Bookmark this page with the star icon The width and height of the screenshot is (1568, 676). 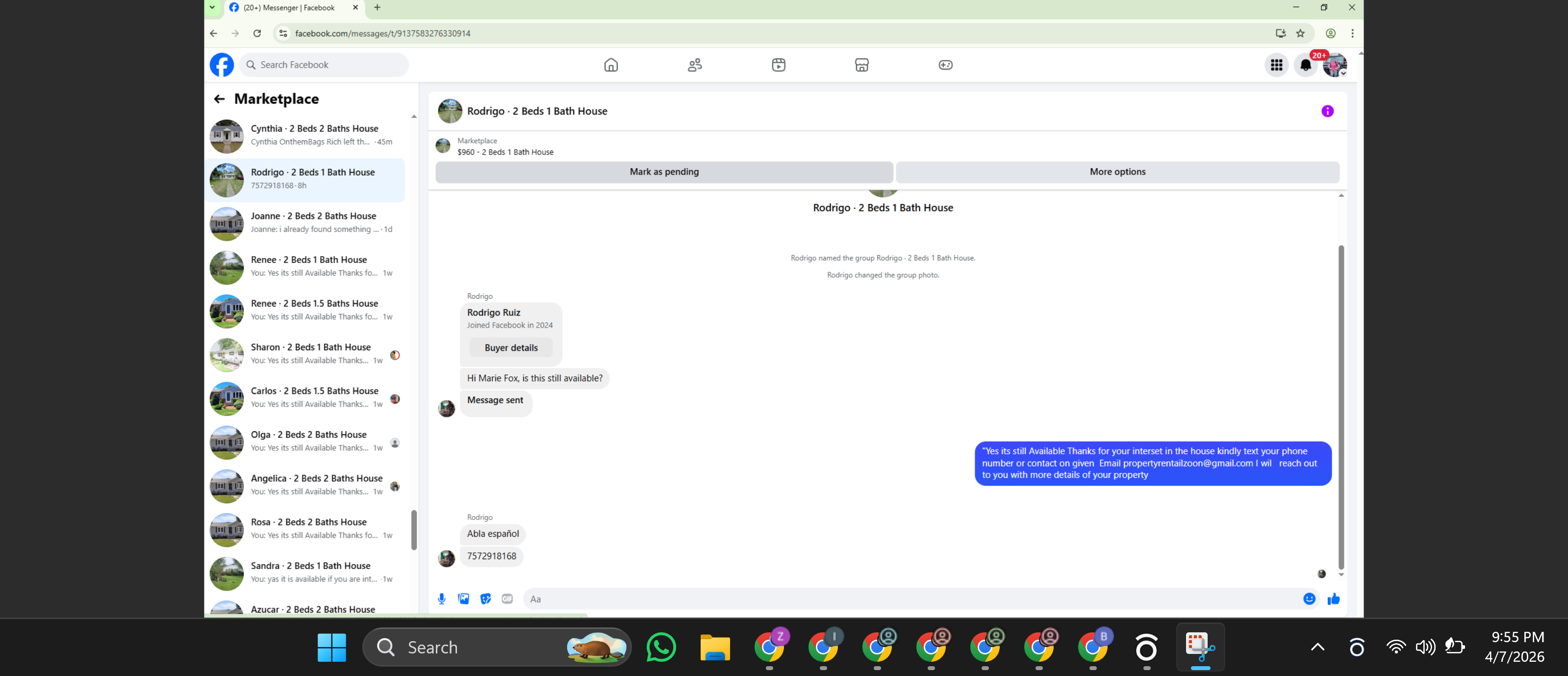1301,33
